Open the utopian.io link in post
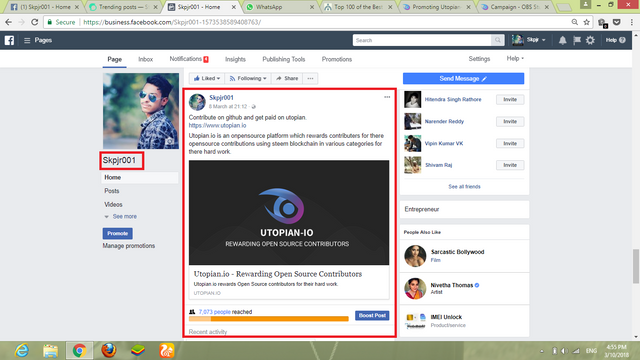Image resolution: width=640 pixels, height=360 pixels. pos(217,125)
